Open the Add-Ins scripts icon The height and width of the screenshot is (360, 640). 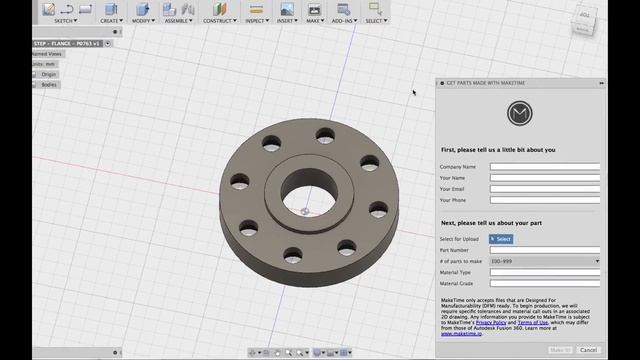pos(344,9)
